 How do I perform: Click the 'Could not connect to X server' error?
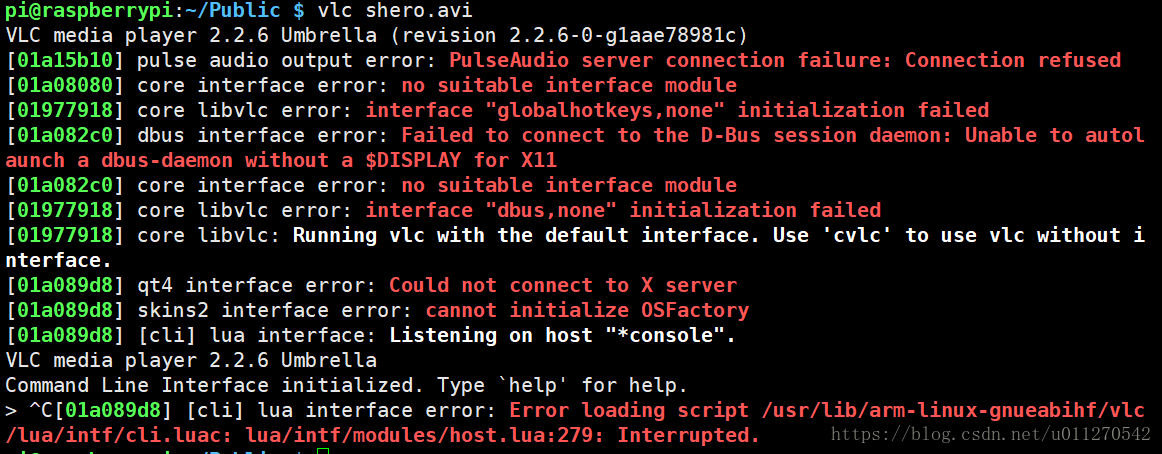tap(563, 285)
